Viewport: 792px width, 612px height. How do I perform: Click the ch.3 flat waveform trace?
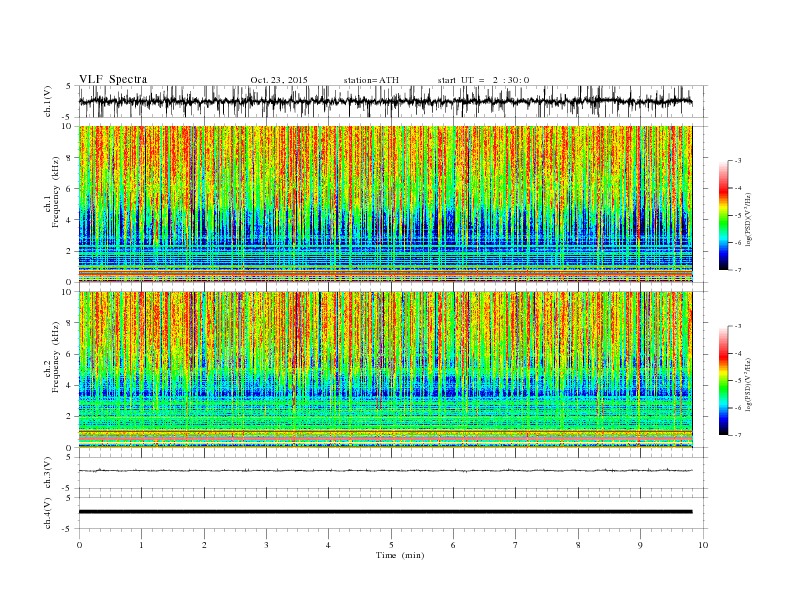click(385, 471)
